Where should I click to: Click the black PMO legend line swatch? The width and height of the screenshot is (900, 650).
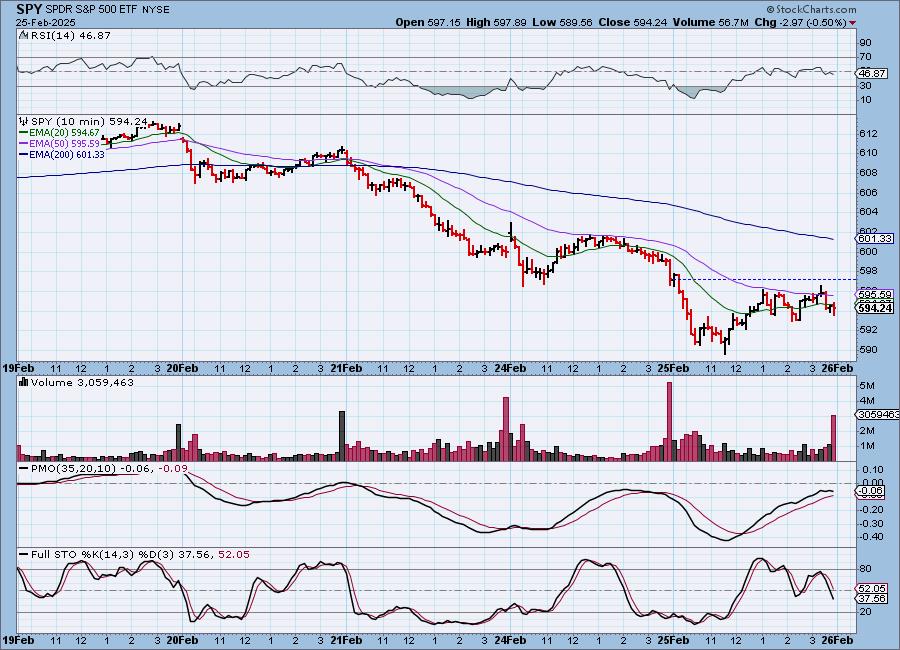[24, 469]
